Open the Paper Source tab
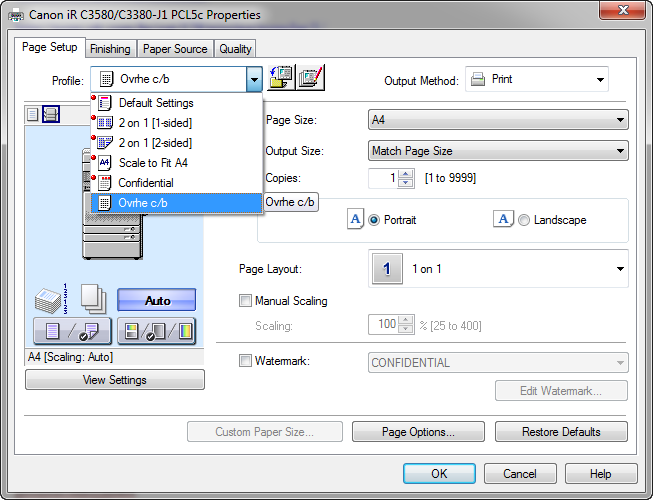This screenshot has height=500, width=653. [175, 49]
